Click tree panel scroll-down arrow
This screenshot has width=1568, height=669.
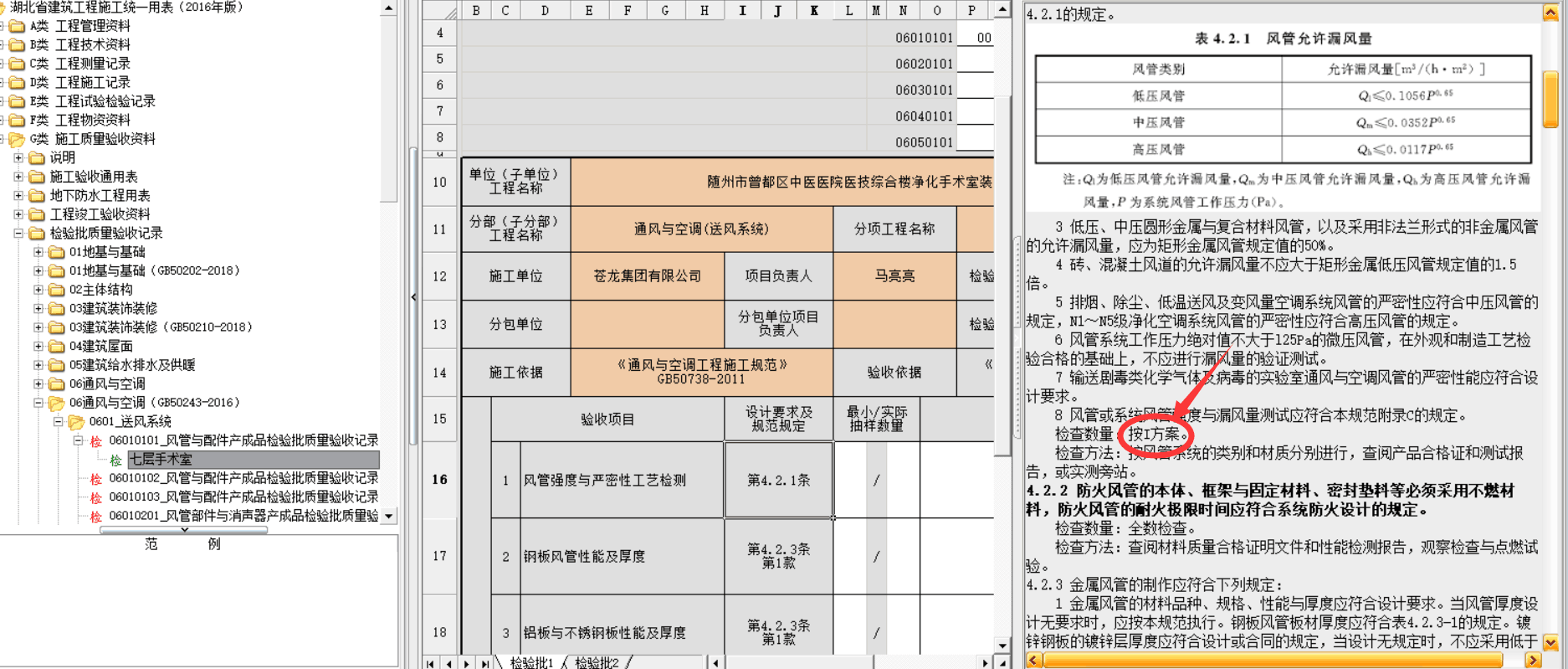tap(388, 517)
